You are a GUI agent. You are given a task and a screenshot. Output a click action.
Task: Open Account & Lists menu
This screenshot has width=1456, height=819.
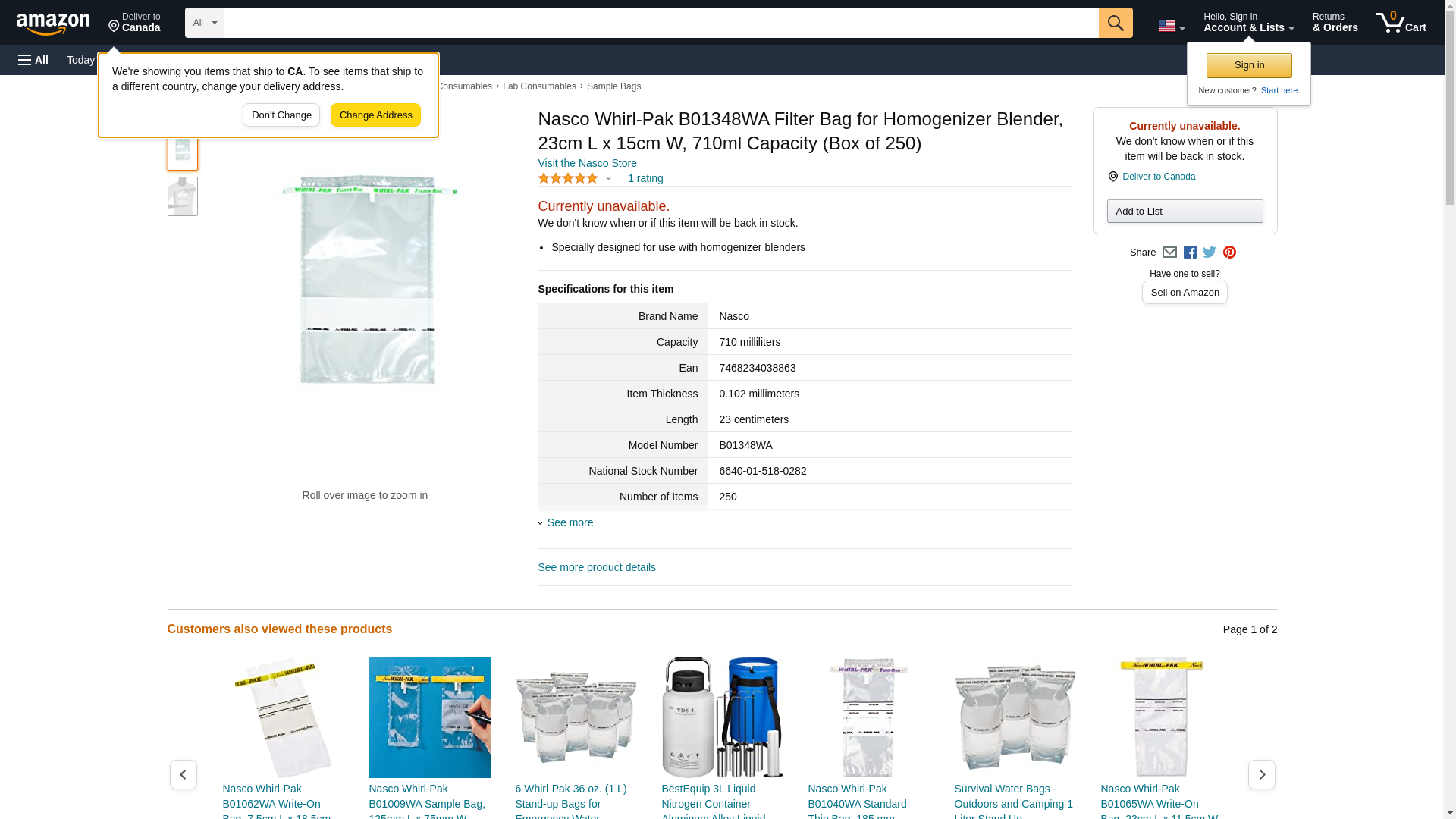(1248, 23)
